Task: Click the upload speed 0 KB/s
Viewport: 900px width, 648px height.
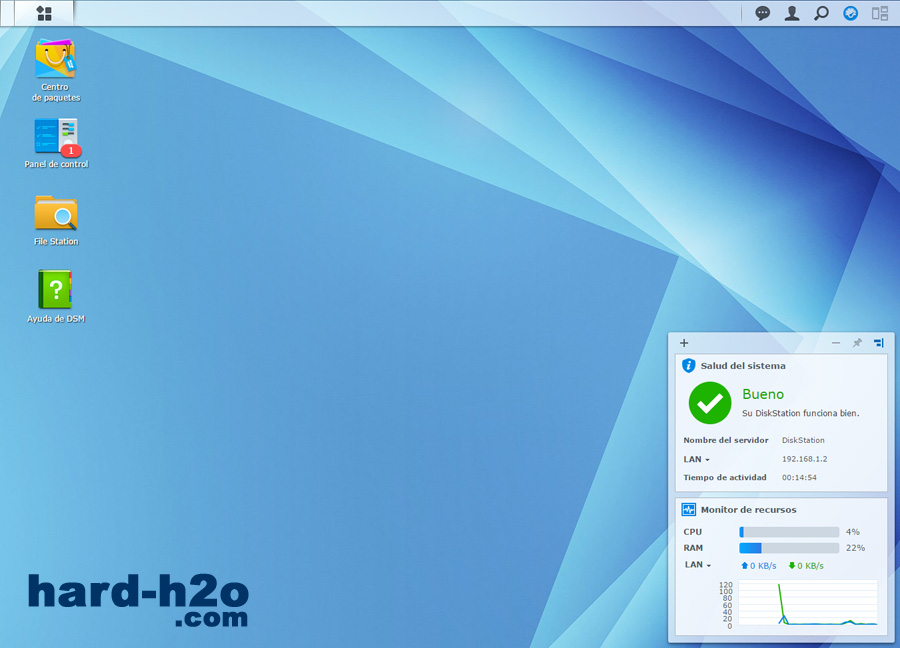Action: pos(758,566)
